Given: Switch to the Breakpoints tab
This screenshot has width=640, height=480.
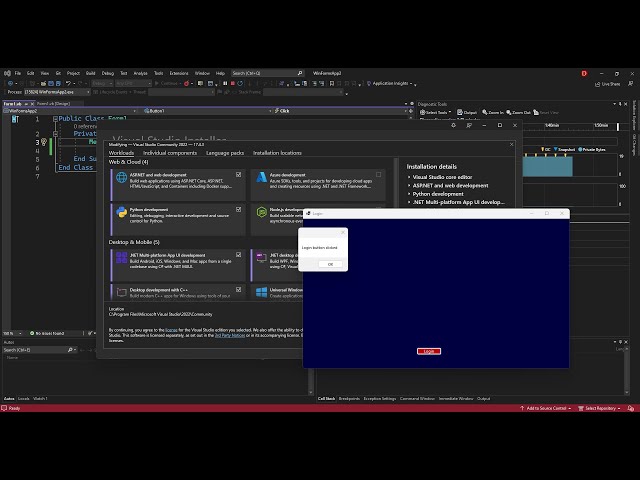Looking at the screenshot, I should click(x=349, y=399).
